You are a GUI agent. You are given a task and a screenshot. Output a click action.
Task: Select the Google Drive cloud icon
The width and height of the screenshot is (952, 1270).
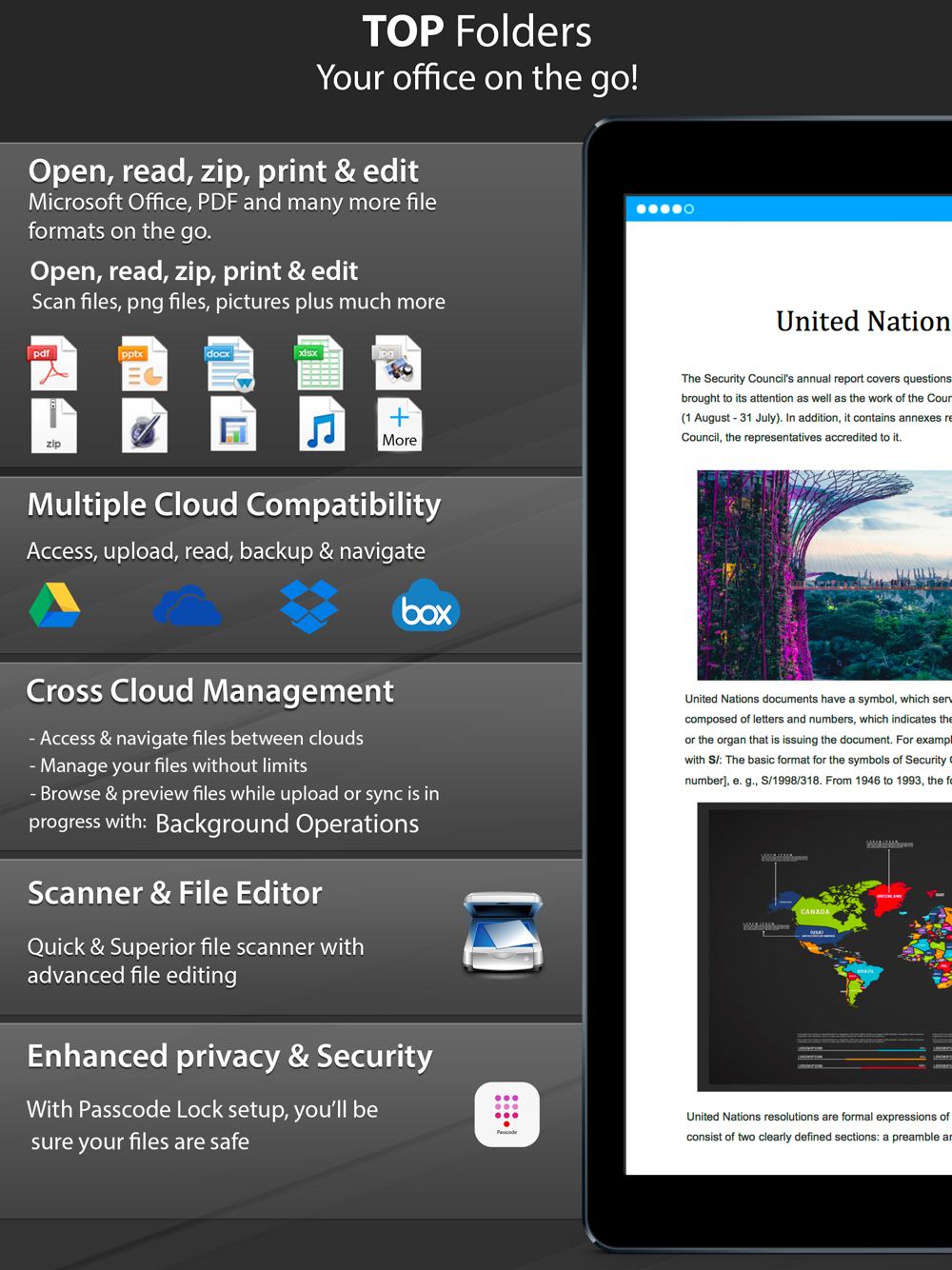pyautogui.click(x=54, y=605)
